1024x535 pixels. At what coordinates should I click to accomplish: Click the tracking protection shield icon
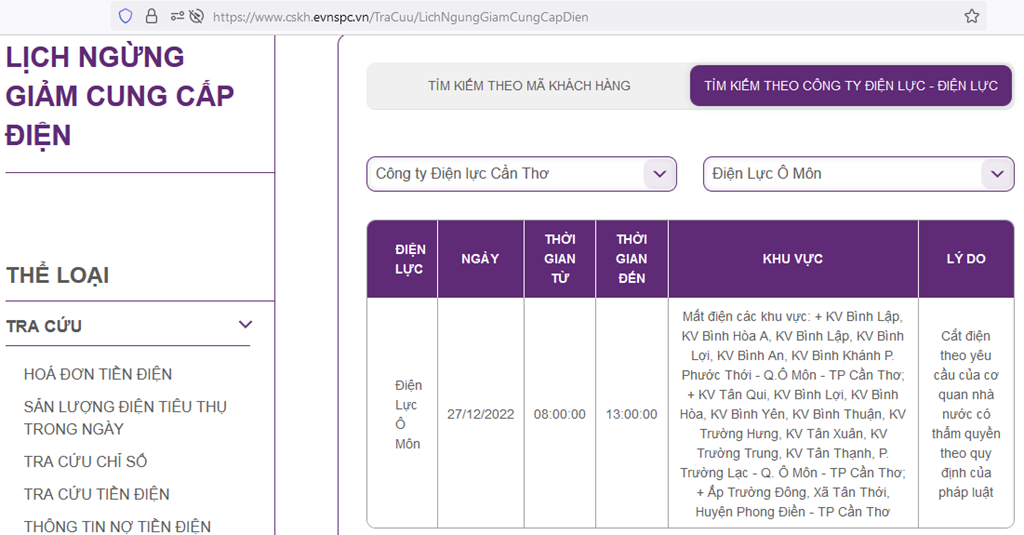(x=125, y=16)
